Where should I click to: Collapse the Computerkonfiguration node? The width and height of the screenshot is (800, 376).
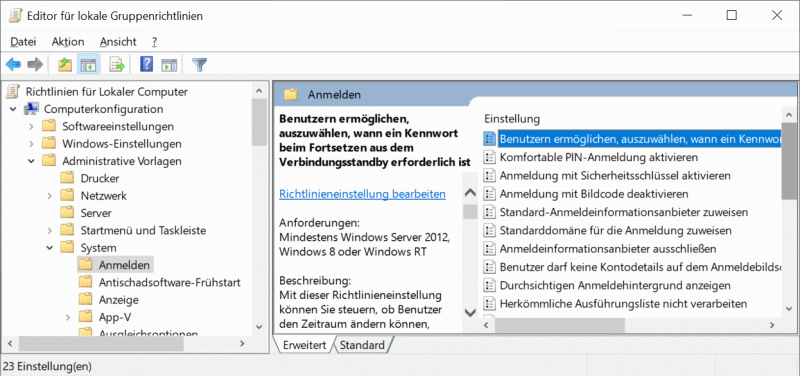(13, 109)
